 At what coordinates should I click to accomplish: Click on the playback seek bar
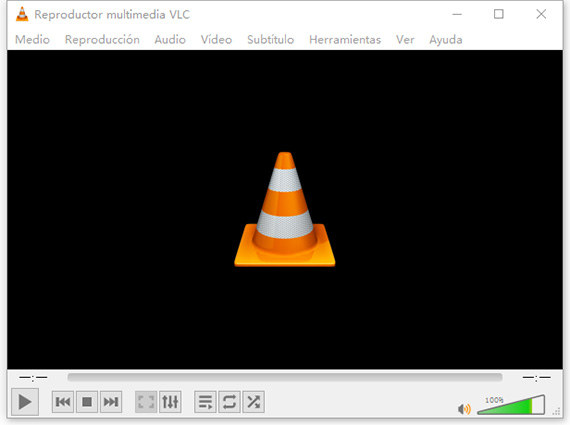click(285, 377)
